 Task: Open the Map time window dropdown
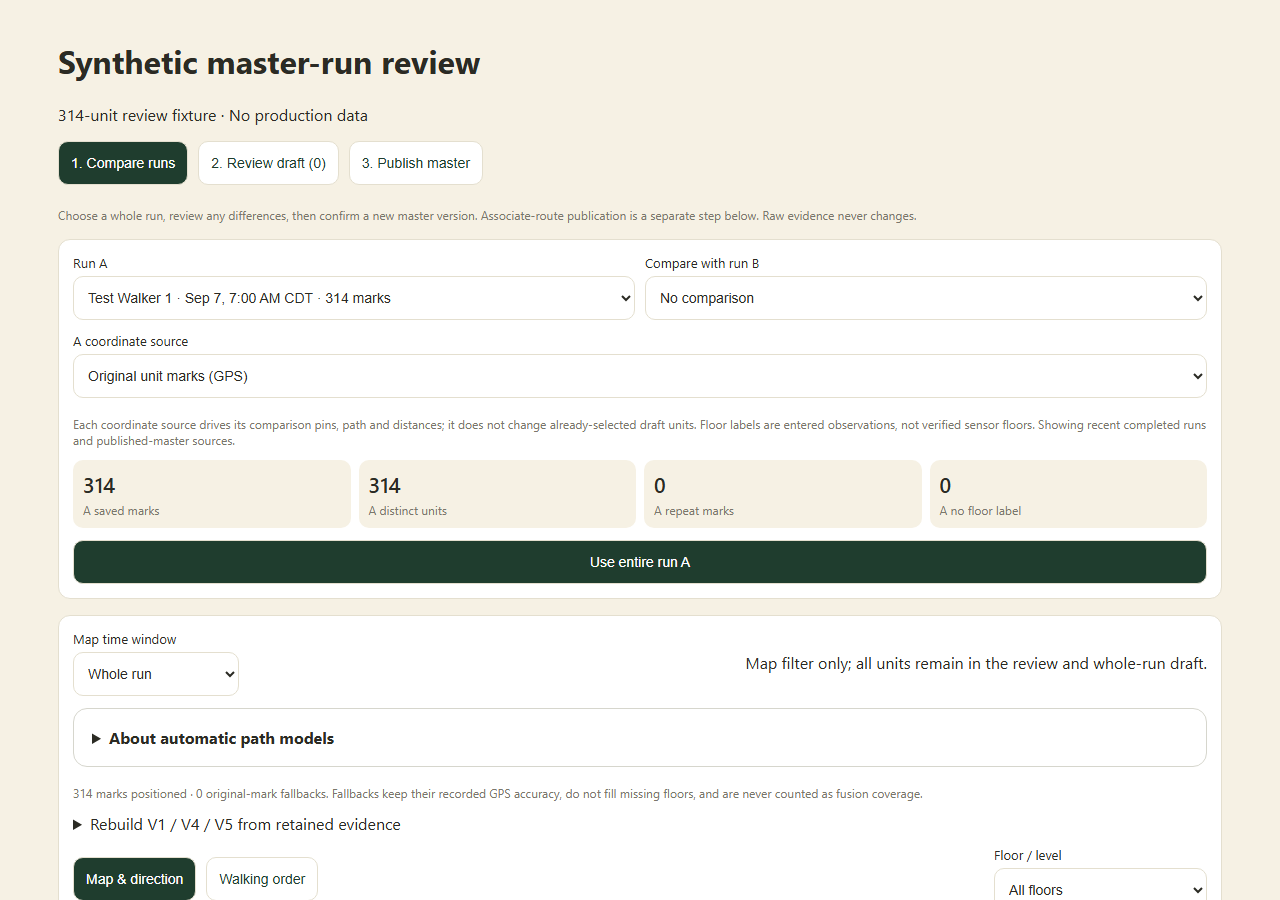(x=156, y=674)
